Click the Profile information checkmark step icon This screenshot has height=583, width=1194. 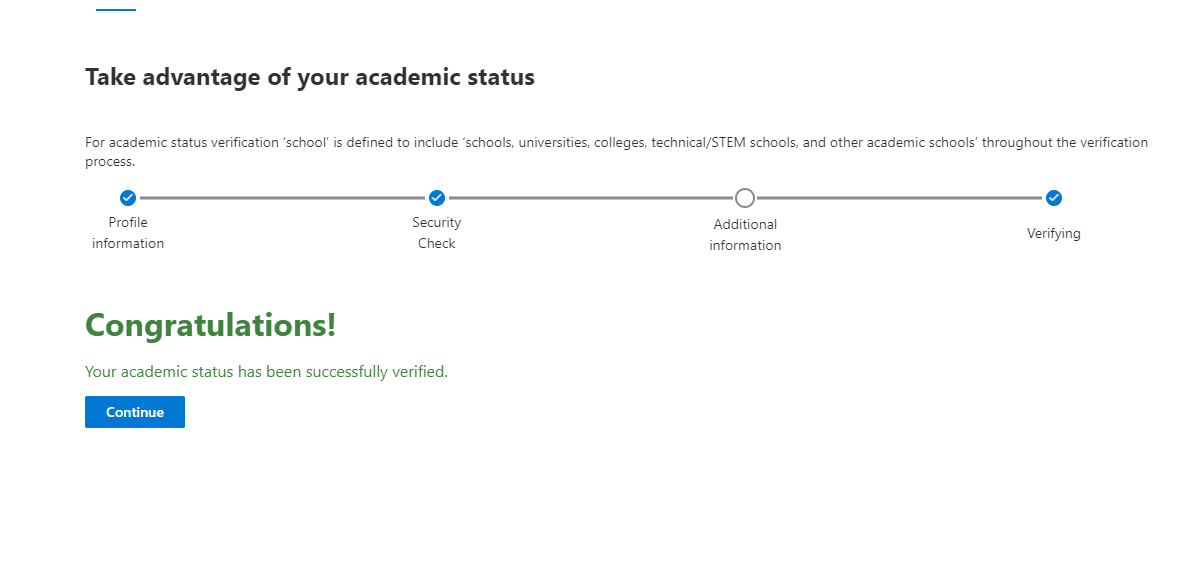point(128,198)
